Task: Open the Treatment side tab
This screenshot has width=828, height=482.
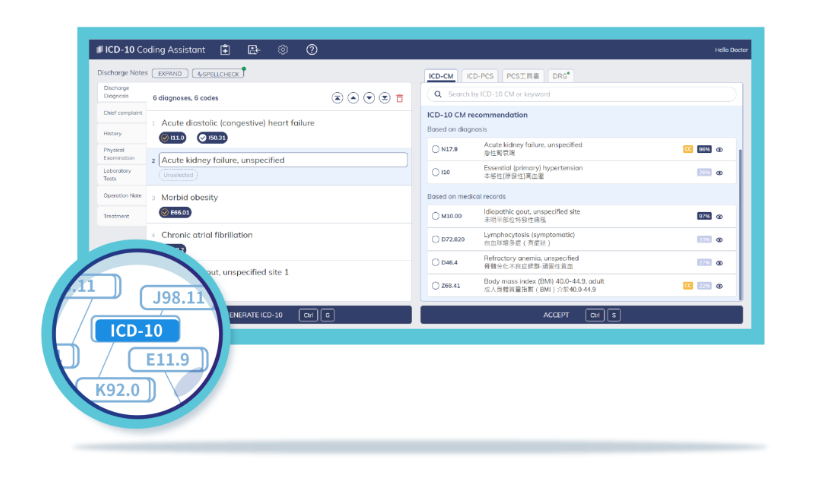Action: pyautogui.click(x=122, y=216)
